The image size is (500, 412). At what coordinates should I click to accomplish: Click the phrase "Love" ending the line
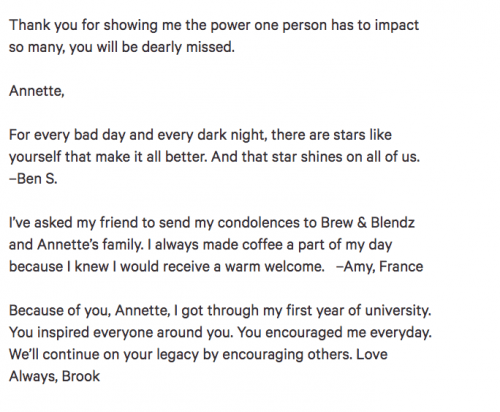pos(372,354)
